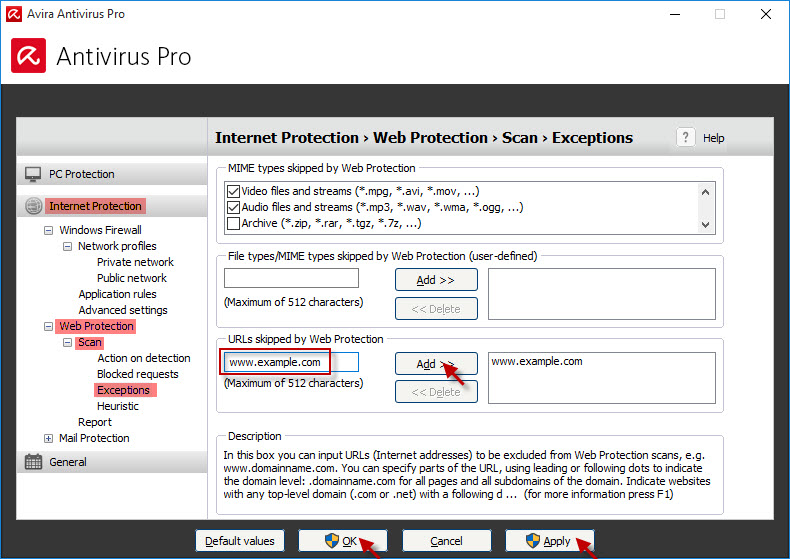Click the Help link
This screenshot has height=559, width=790.
pyautogui.click(x=713, y=138)
